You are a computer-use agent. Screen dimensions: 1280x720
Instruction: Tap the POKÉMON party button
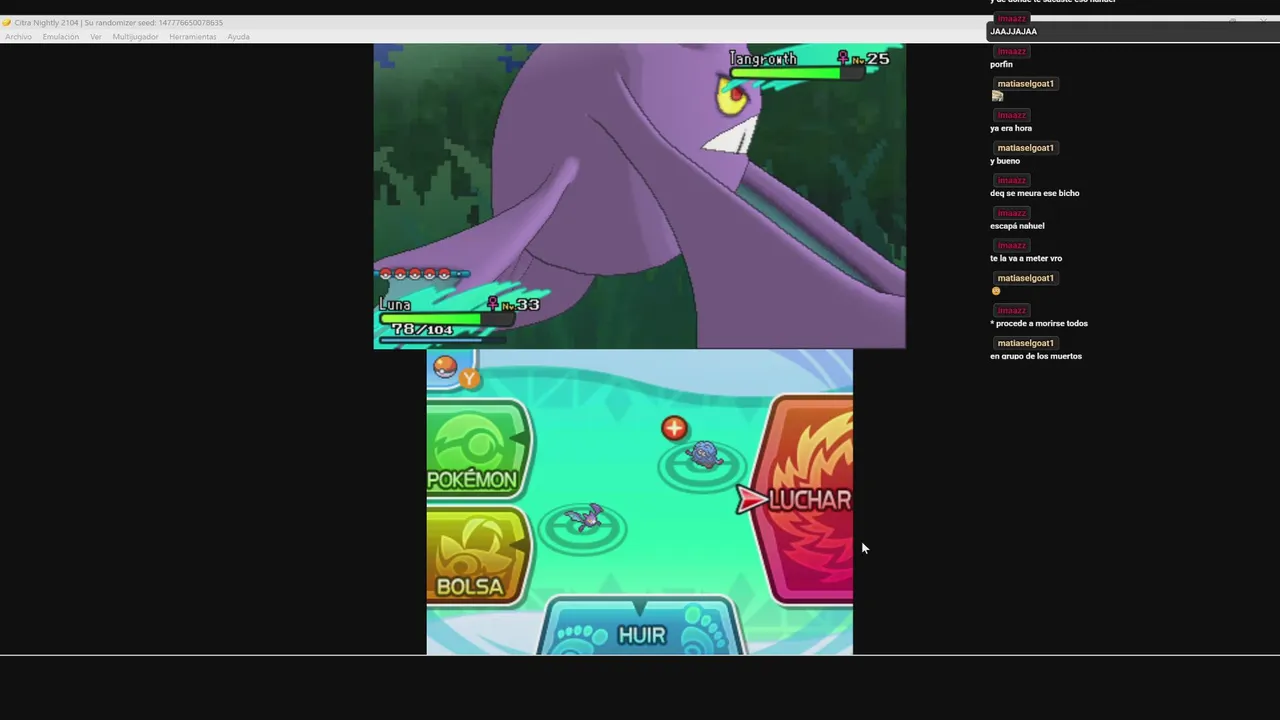[476, 450]
